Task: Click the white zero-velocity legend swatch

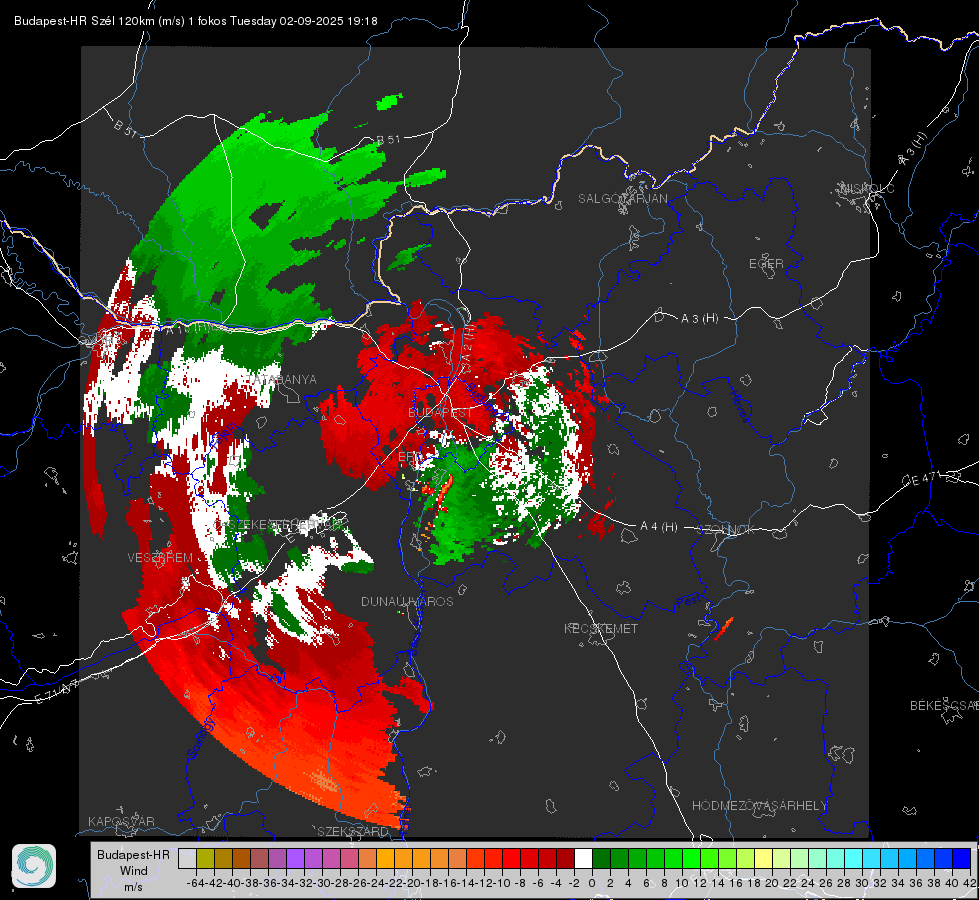Action: (x=583, y=859)
